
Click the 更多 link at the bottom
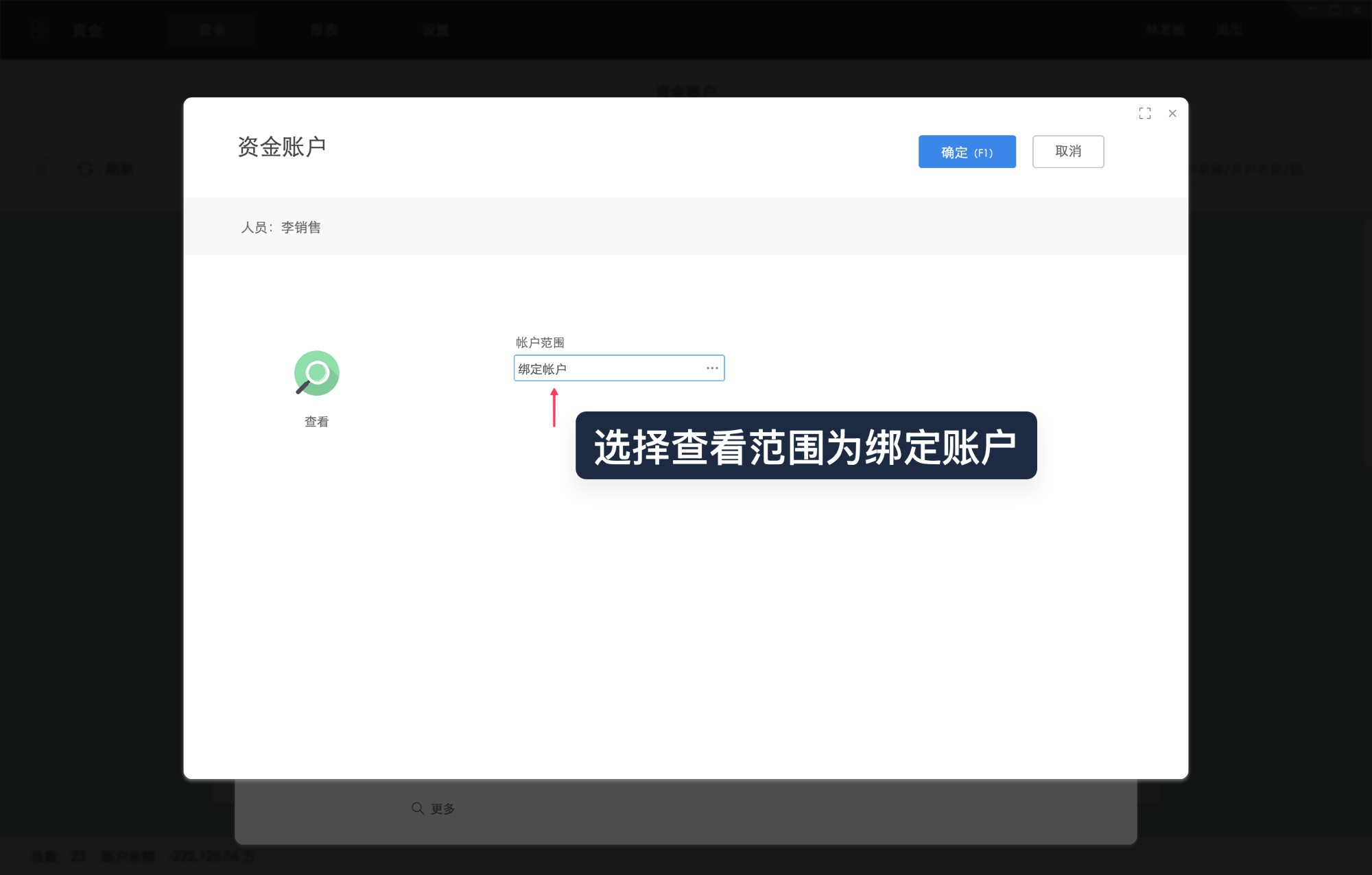442,808
